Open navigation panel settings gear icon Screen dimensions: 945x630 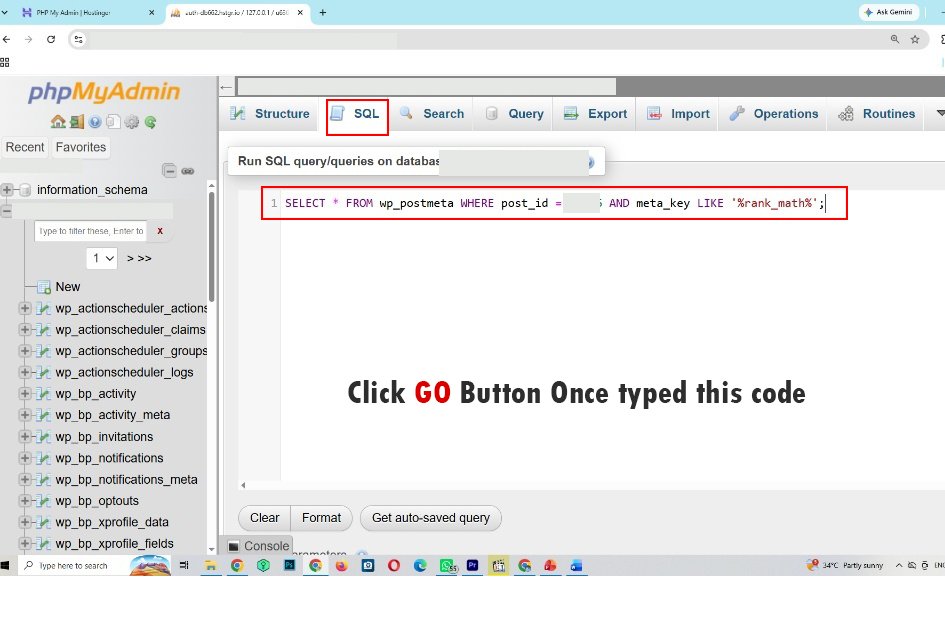(x=131, y=122)
